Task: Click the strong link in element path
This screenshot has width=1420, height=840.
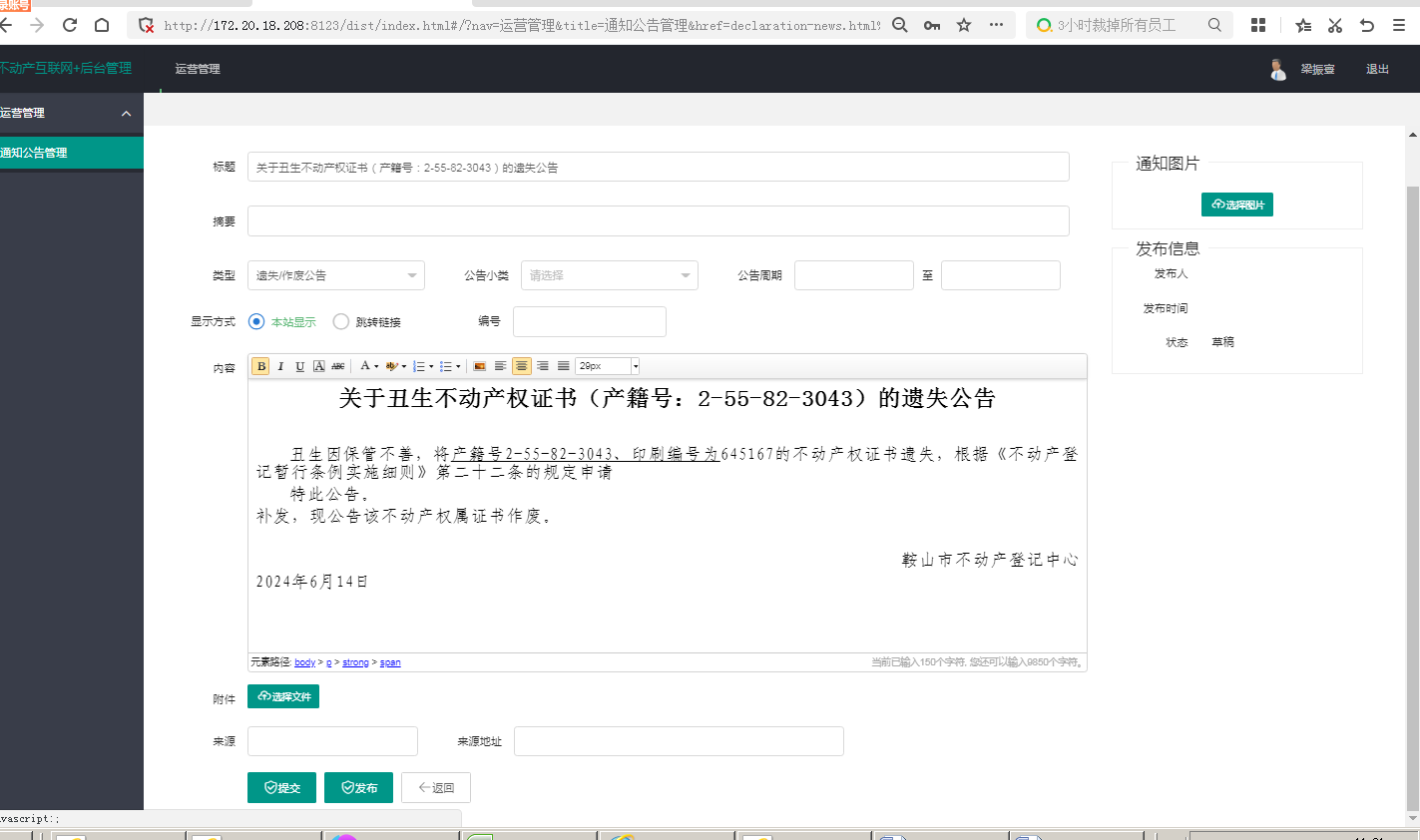Action: (x=355, y=662)
